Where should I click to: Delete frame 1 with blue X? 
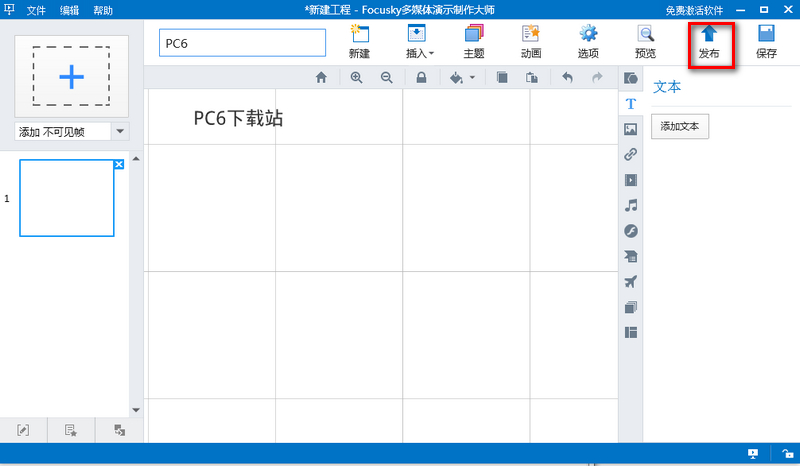click(x=119, y=164)
